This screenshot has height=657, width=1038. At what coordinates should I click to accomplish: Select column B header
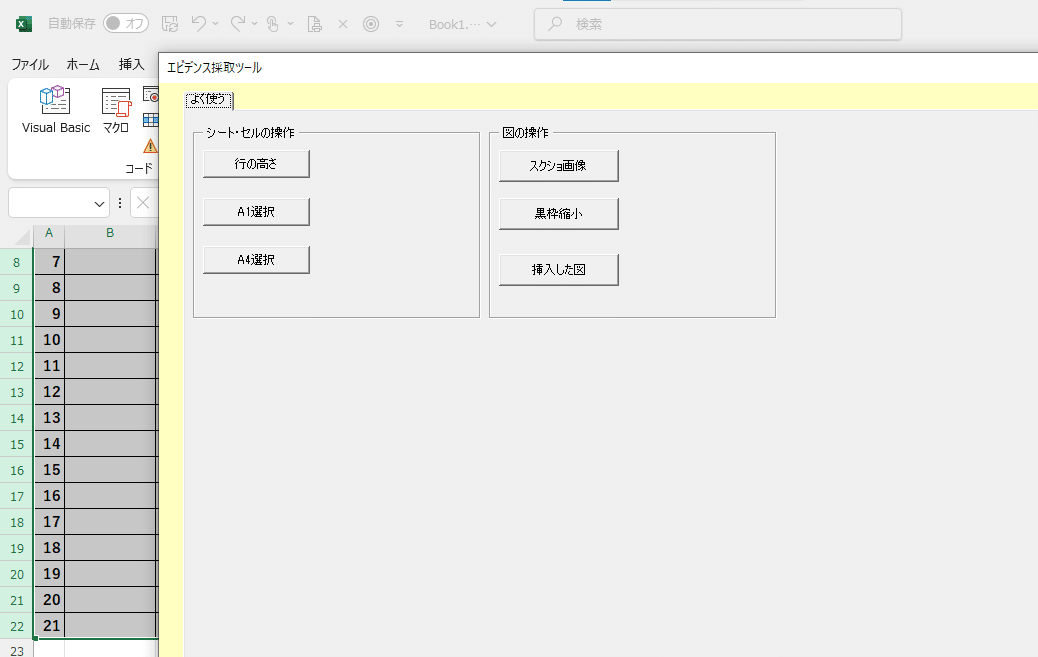pos(111,233)
